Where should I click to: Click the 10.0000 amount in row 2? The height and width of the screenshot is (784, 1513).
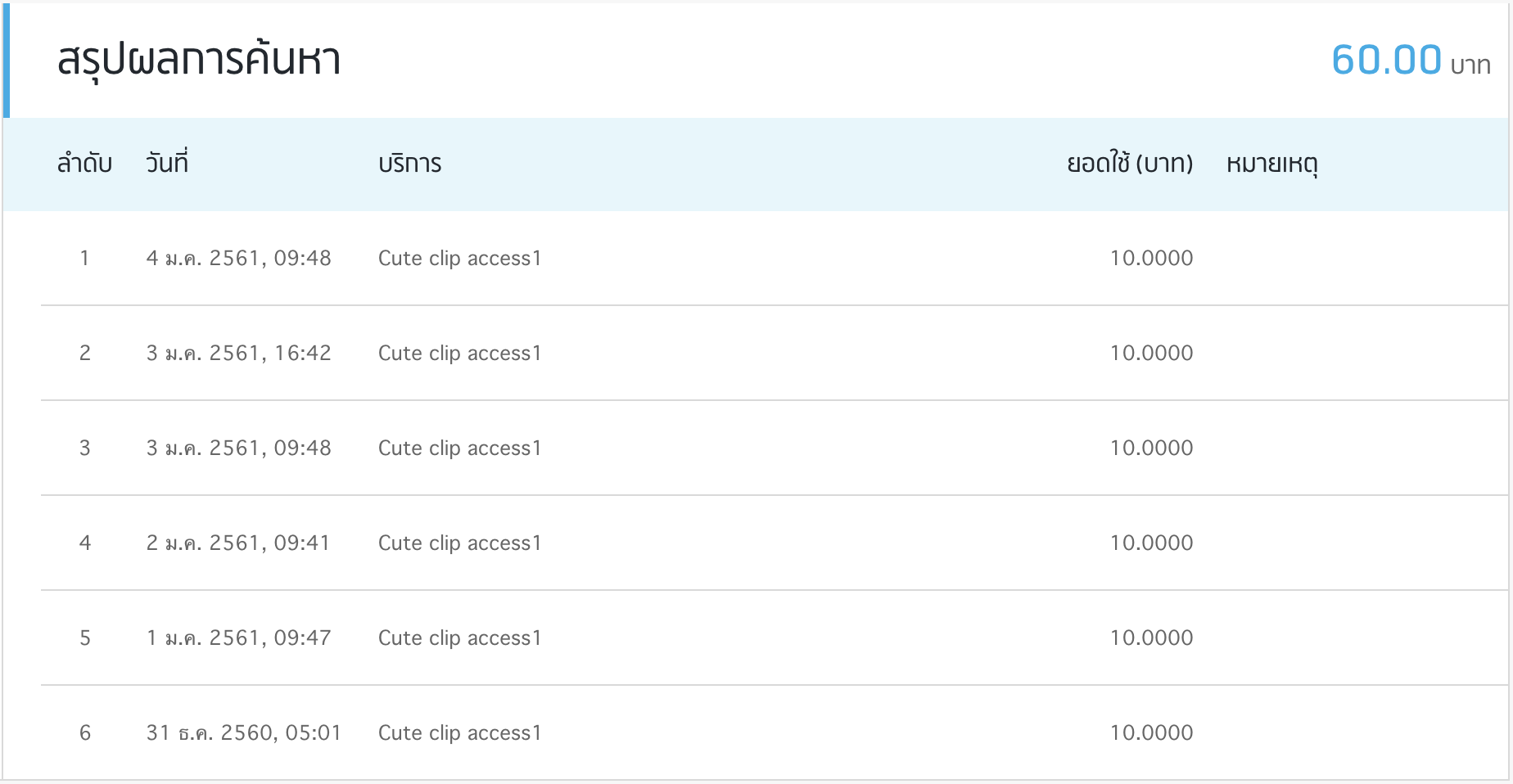click(x=1151, y=354)
